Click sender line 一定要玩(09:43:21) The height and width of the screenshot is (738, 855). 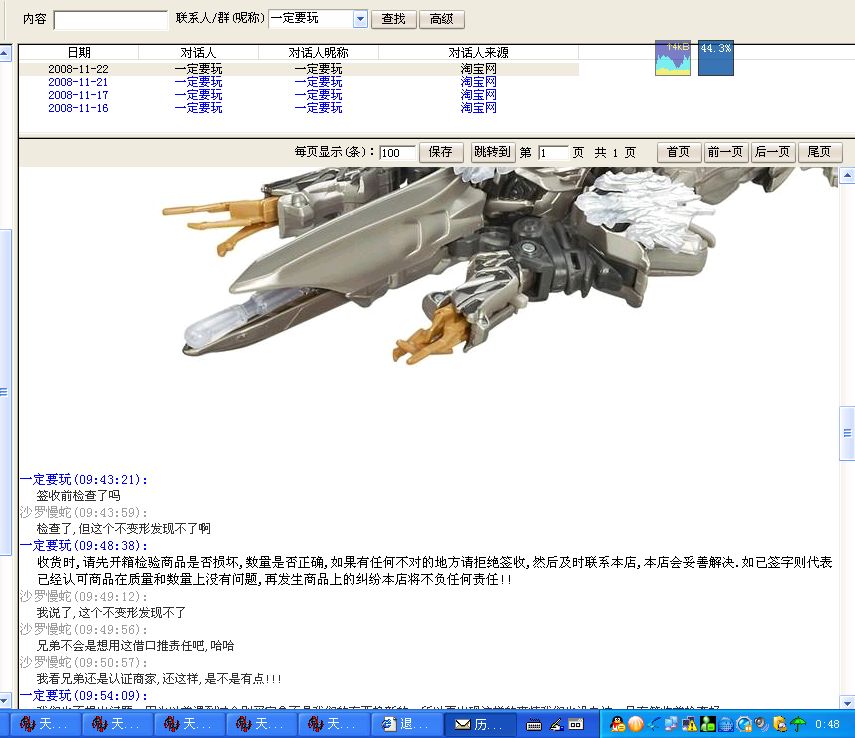83,479
